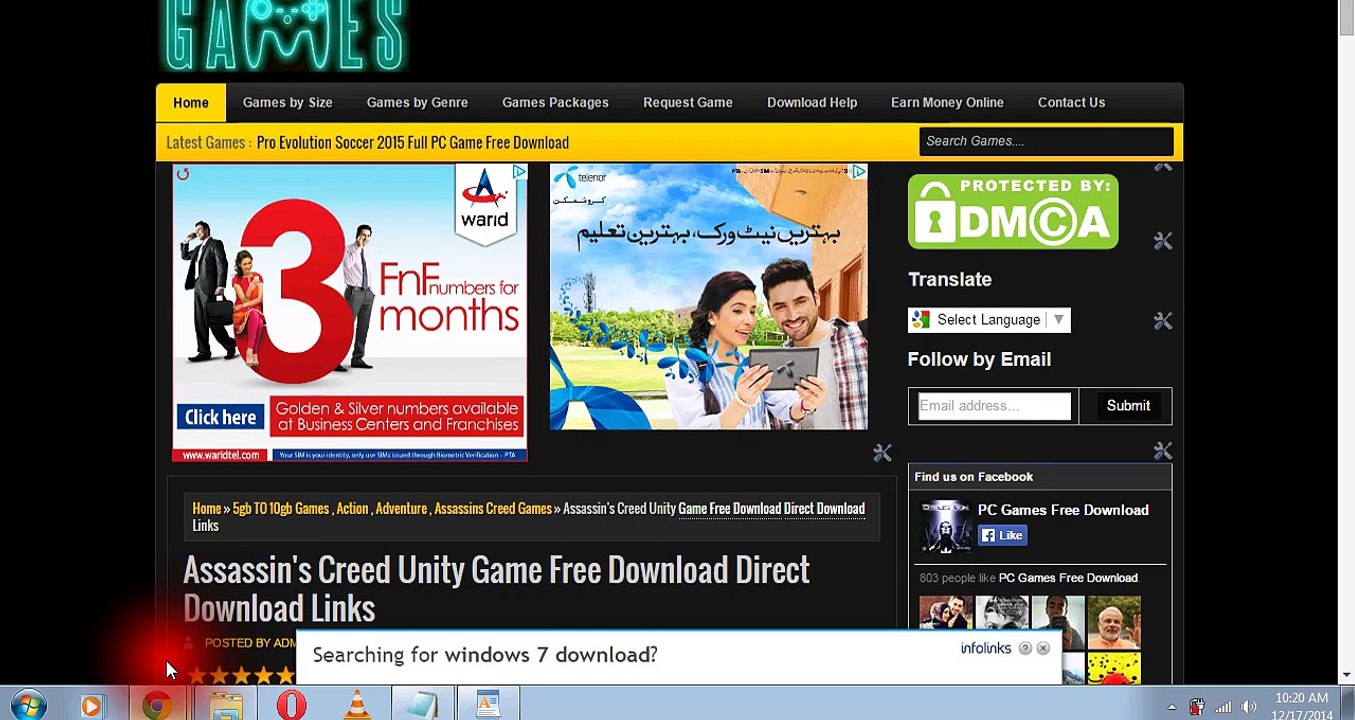Click the infolinks logo link
1355x720 pixels.
[x=986, y=648]
